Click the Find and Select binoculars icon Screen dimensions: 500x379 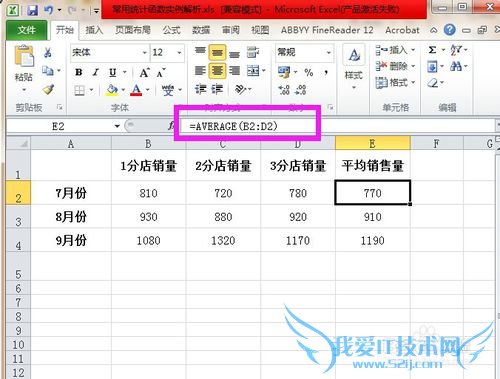coord(456,66)
